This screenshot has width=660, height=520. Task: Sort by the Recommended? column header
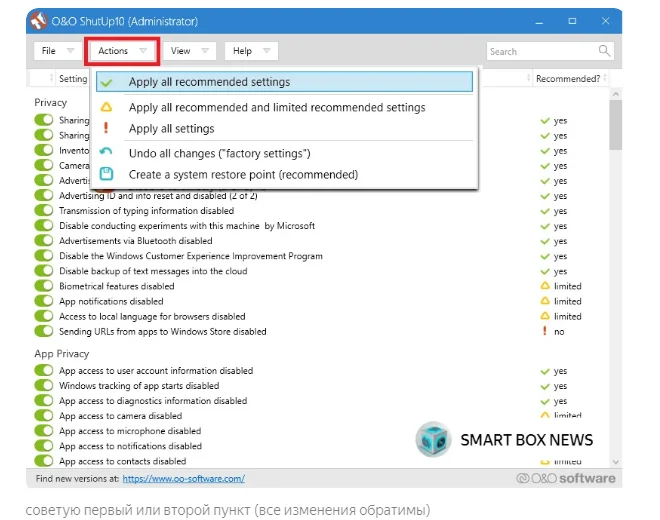tap(570, 78)
